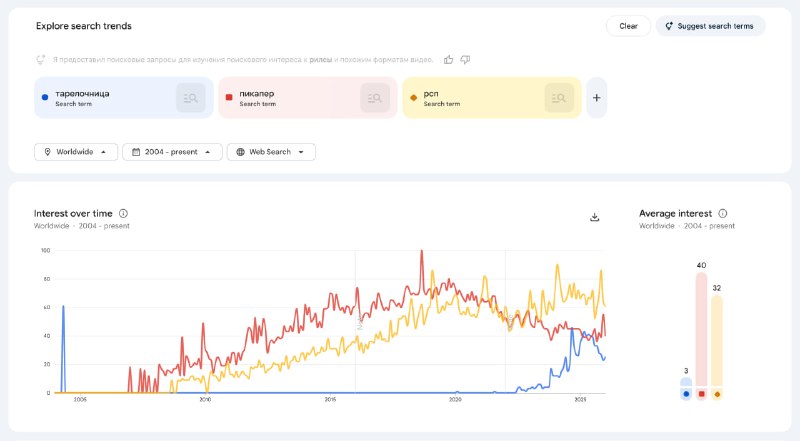Image resolution: width=800 pixels, height=441 pixels.
Task: Click the lightbulb sparkle suggestion icon
Action: 41,59
